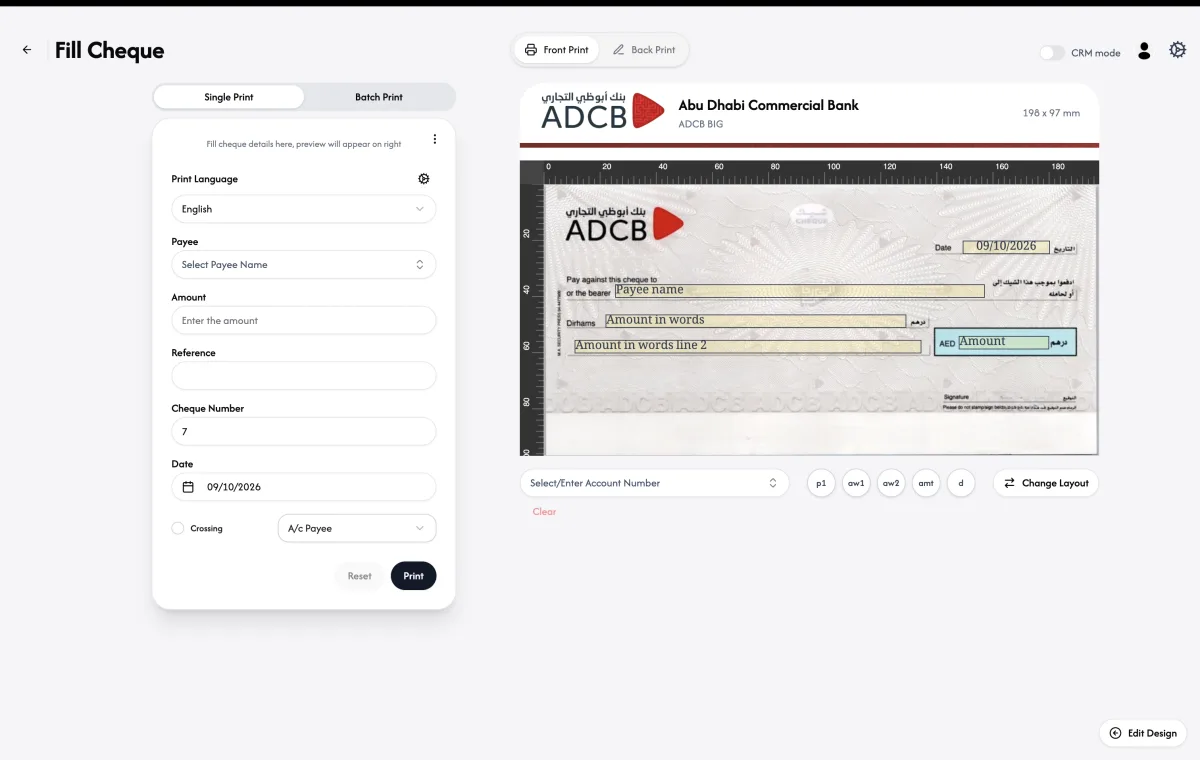1200x760 pixels.
Task: Open Edit Design button
Action: 1143,733
